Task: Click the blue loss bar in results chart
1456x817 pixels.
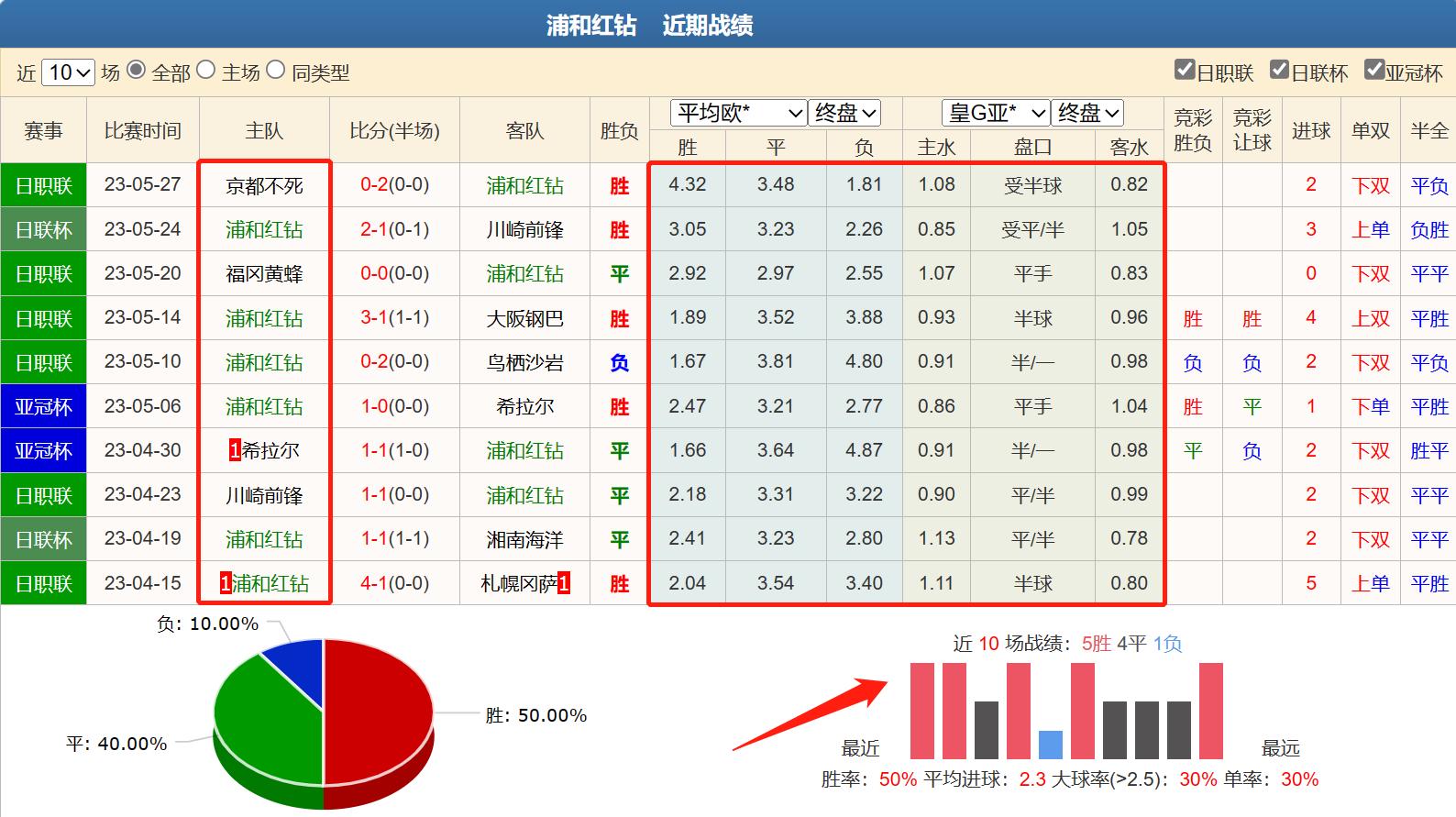Action: tap(1051, 745)
